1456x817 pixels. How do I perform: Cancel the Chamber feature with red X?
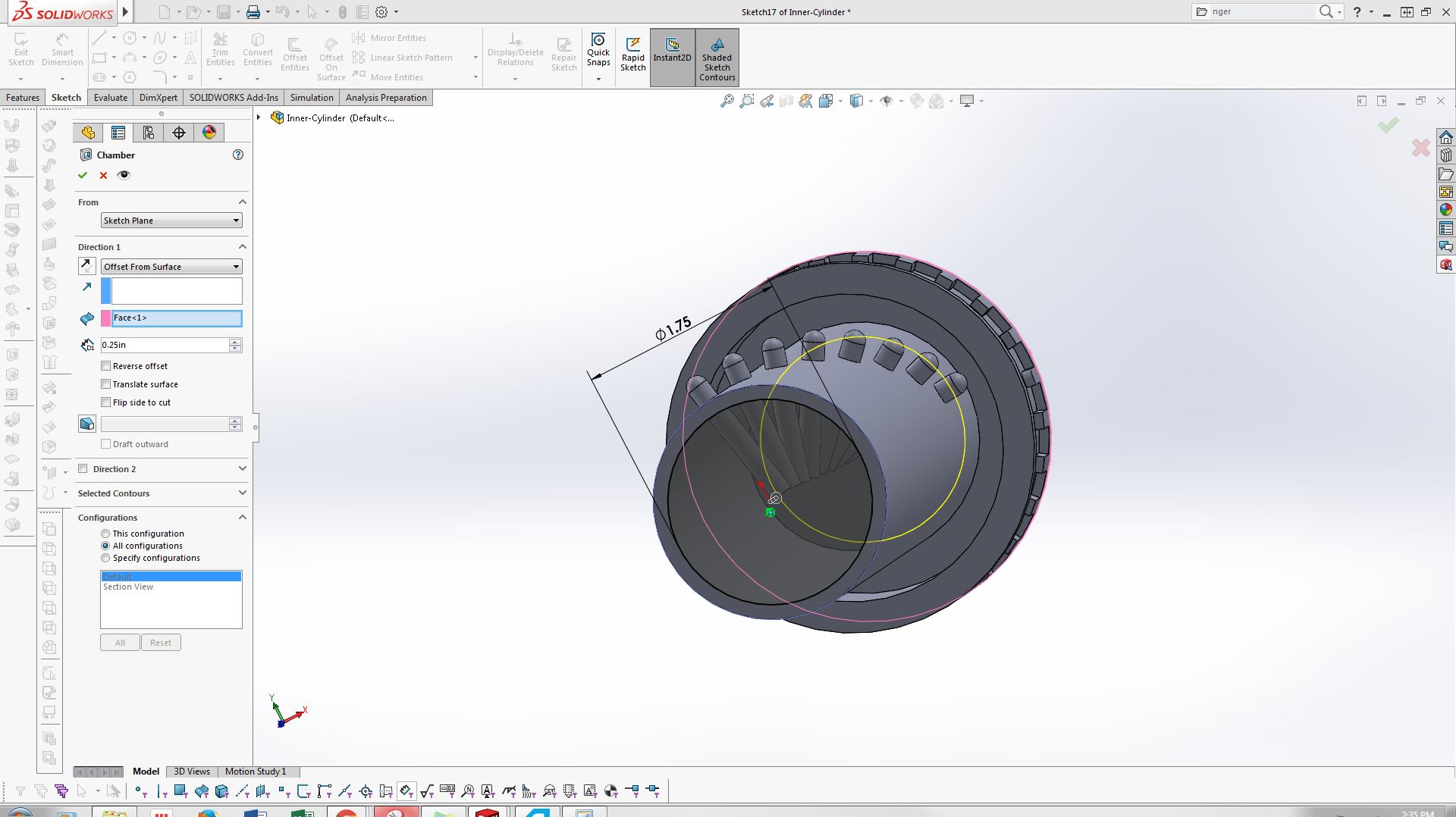(103, 175)
